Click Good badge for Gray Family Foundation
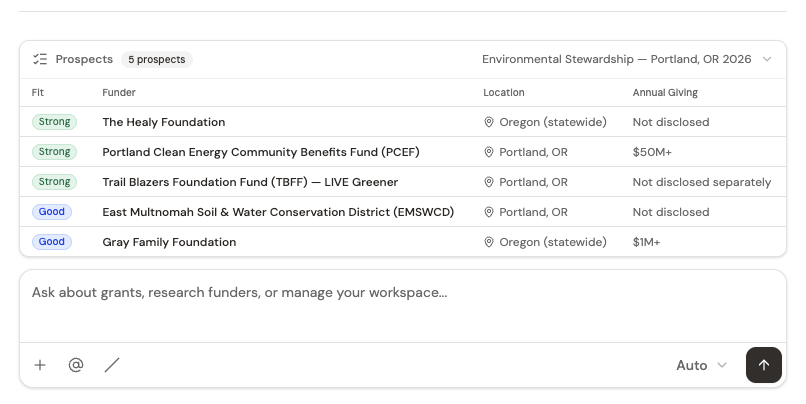The image size is (806, 404). click(x=52, y=242)
